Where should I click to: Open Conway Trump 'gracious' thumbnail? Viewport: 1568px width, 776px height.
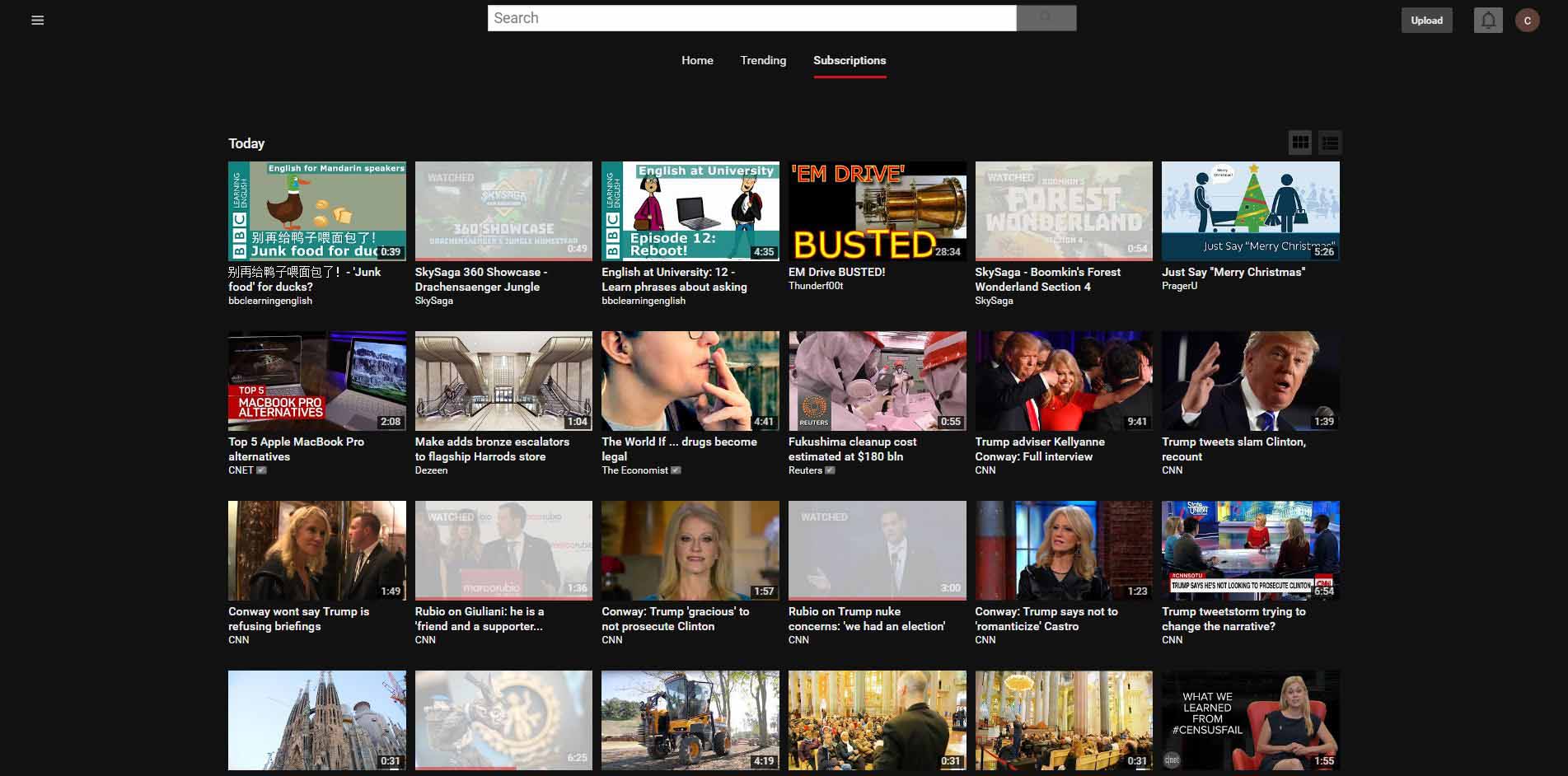[690, 550]
